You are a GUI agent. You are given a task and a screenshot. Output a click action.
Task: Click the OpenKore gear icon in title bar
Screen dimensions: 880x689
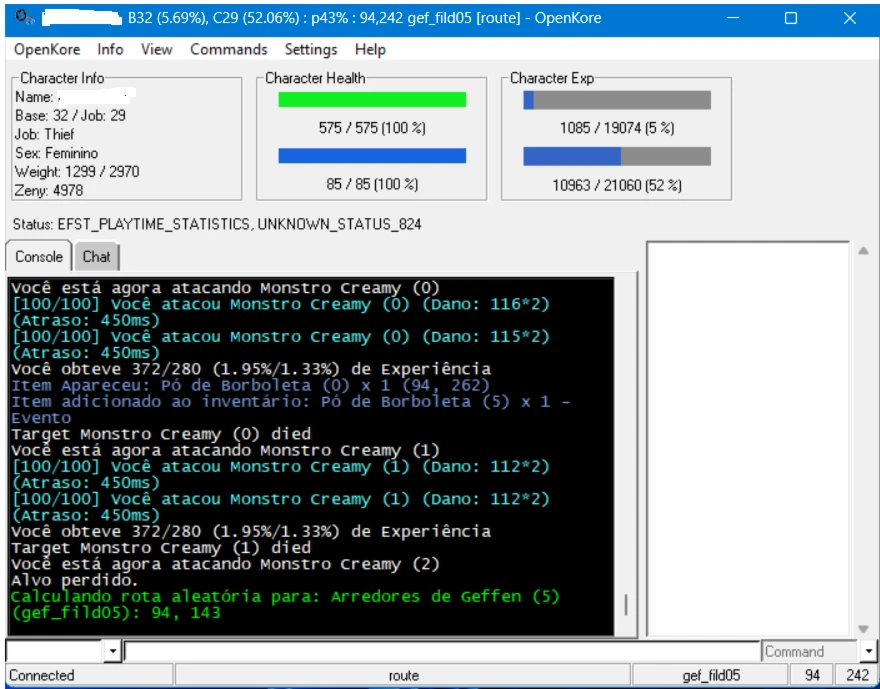[25, 18]
